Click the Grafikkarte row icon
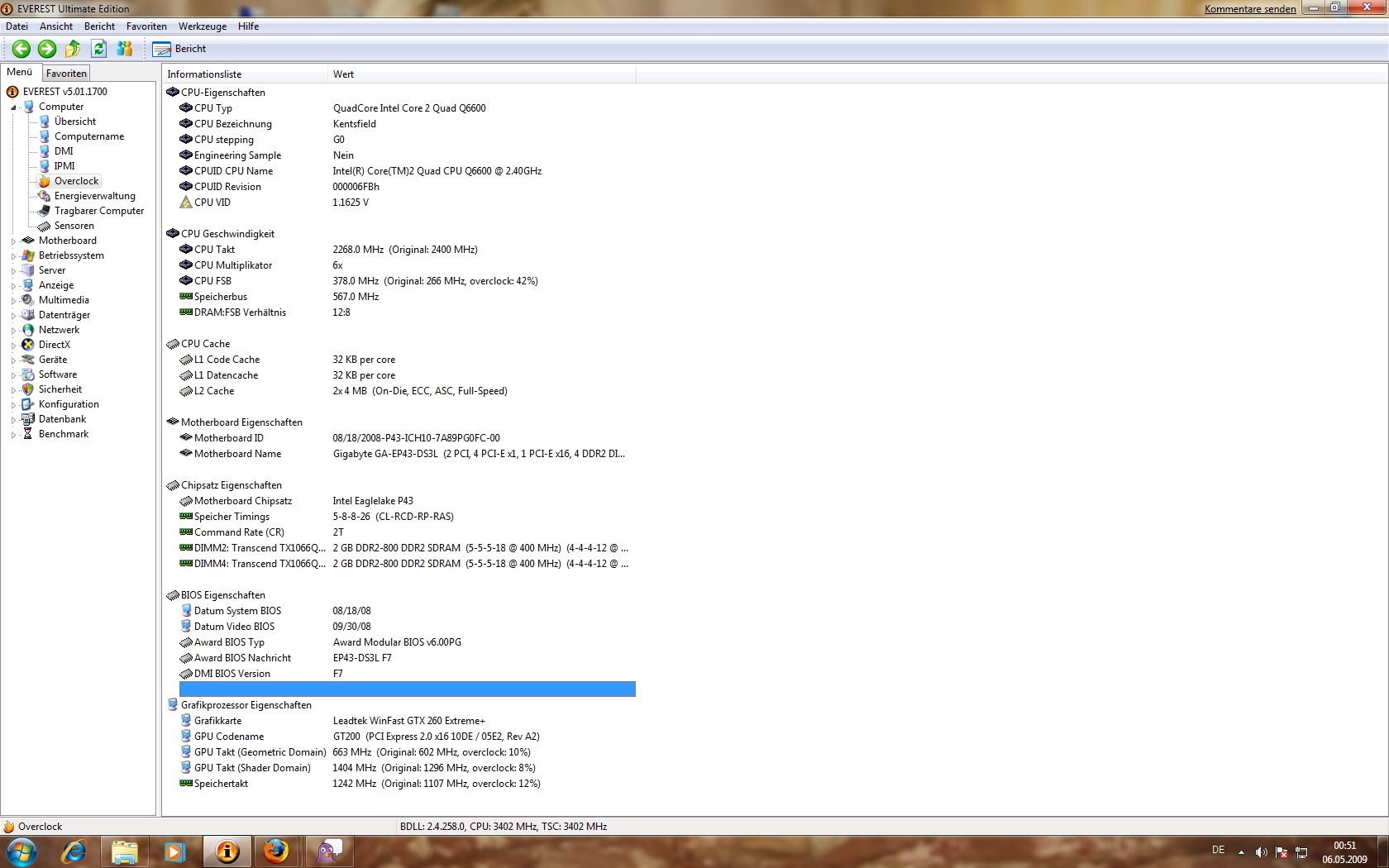Image resolution: width=1389 pixels, height=868 pixels. (186, 721)
